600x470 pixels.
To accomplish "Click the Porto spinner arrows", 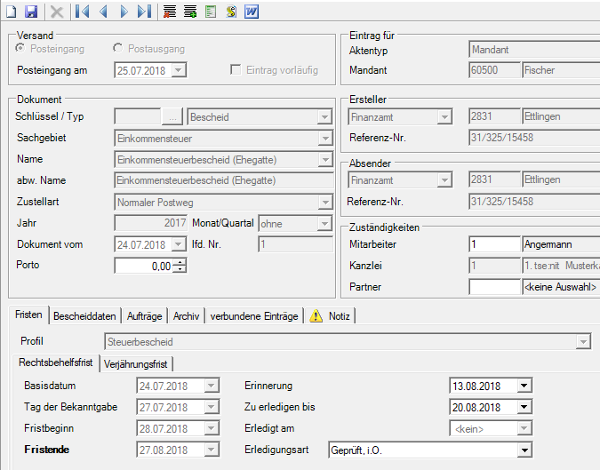I will tap(180, 266).
